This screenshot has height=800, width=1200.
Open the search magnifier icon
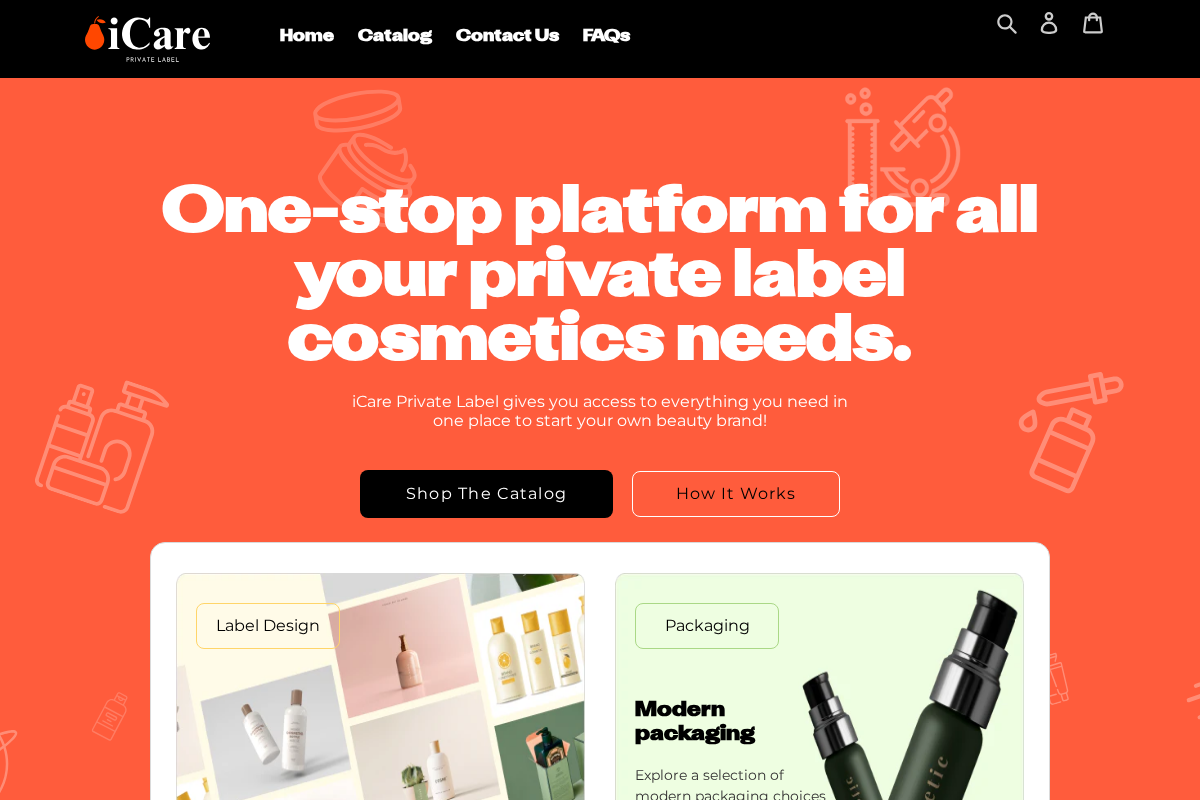pos(1007,23)
